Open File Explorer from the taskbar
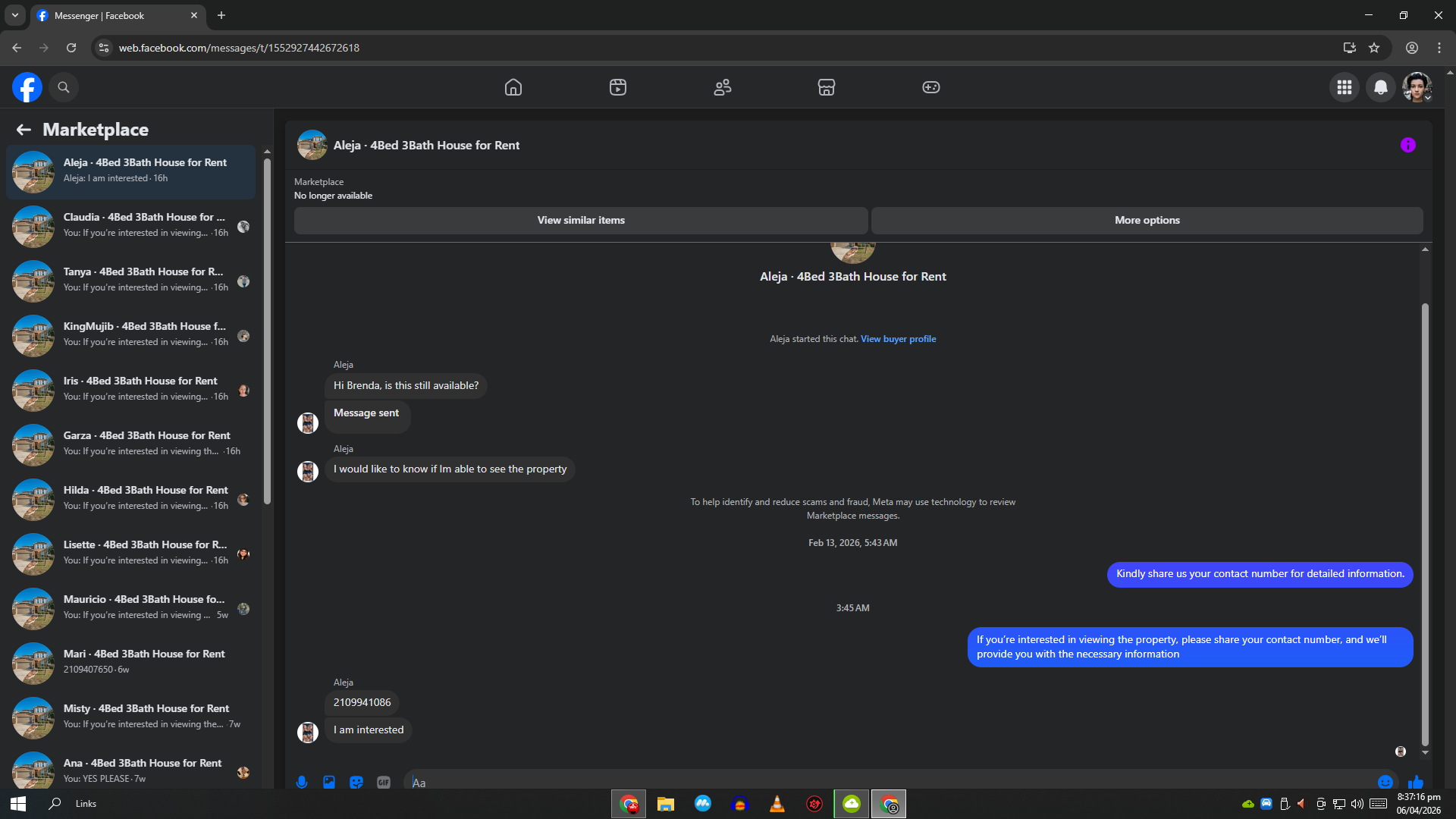Viewport: 1456px width, 819px height. (x=666, y=804)
